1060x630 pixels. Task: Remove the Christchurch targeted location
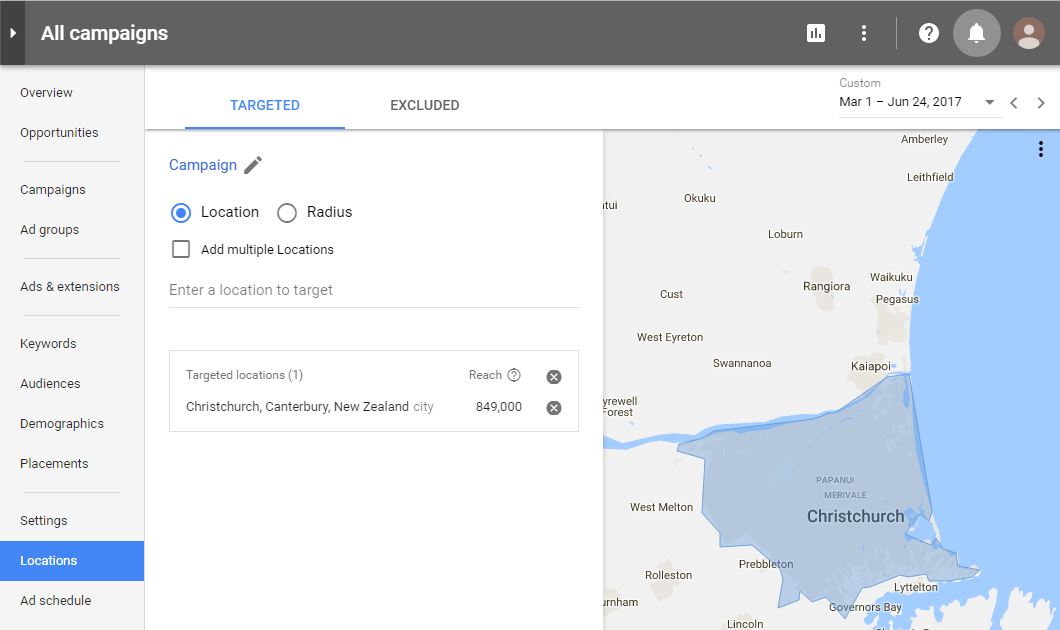click(553, 407)
